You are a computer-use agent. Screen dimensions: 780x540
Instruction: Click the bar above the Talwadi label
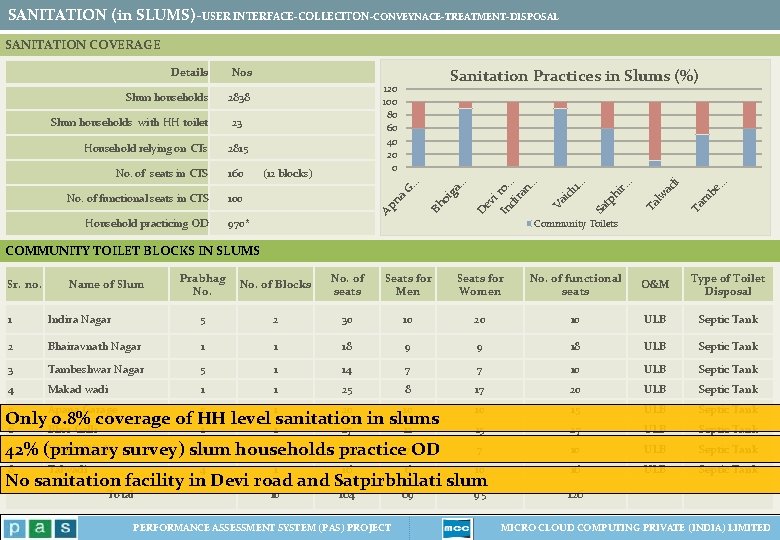coord(655,134)
